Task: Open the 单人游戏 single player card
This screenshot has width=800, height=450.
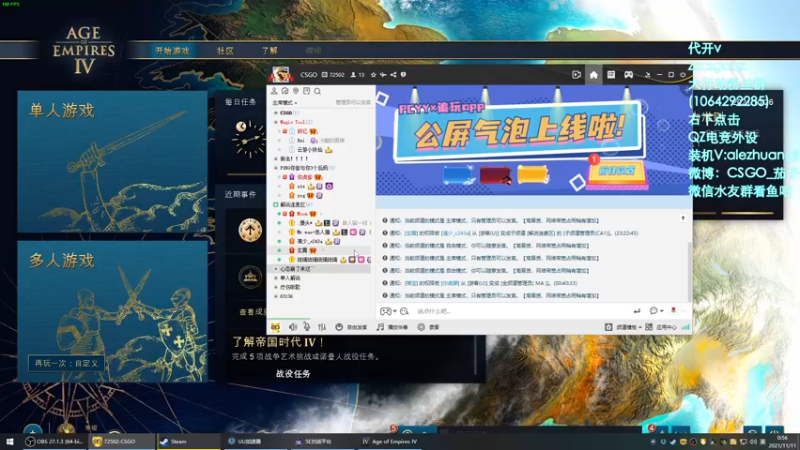Action: tap(113, 162)
